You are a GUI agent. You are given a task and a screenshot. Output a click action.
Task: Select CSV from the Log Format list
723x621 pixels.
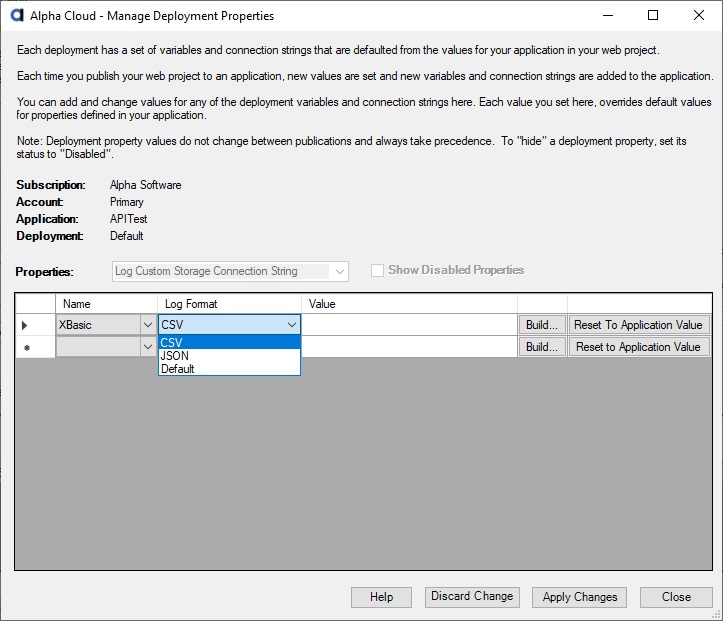coord(229,343)
